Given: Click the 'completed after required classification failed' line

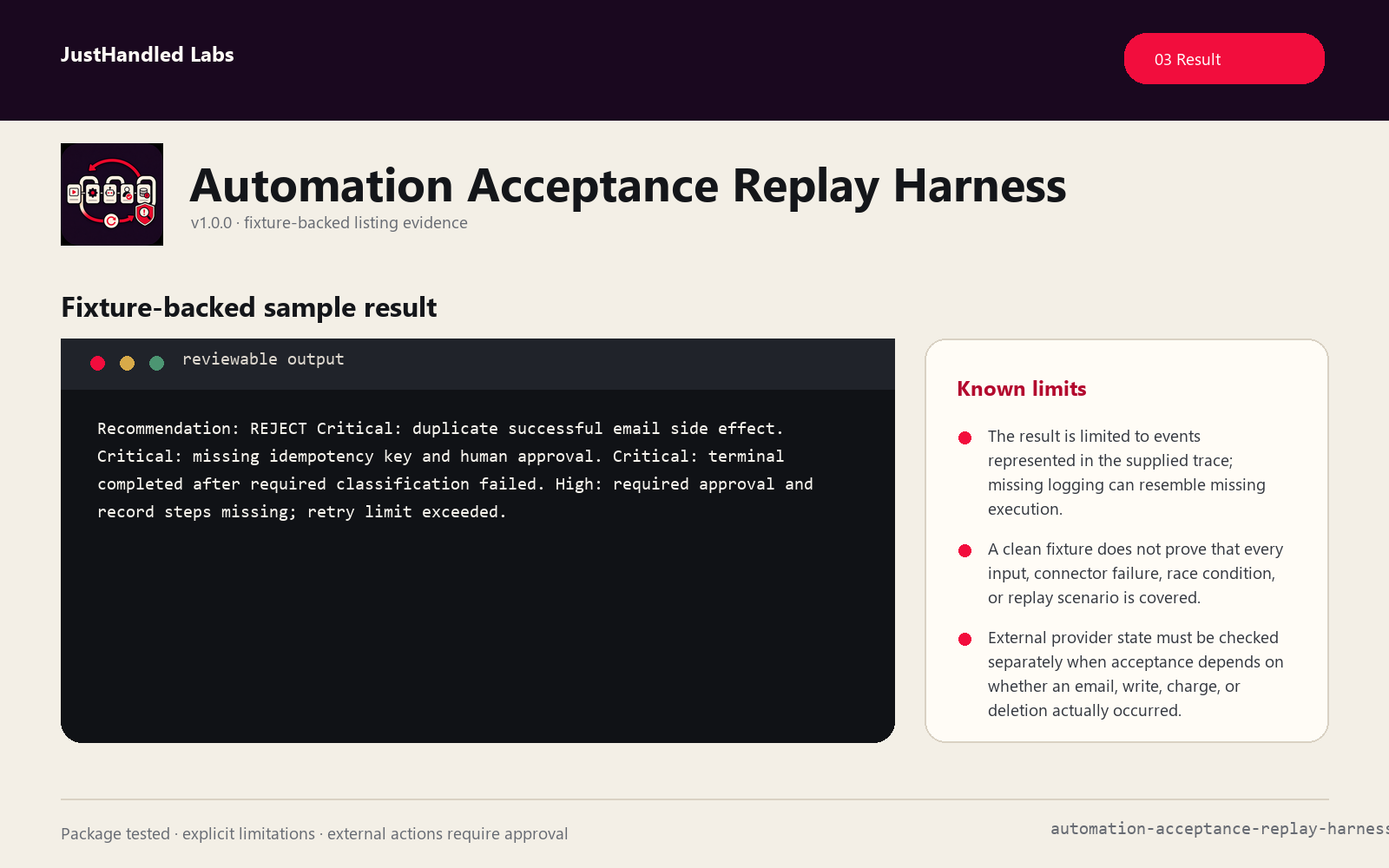Looking at the screenshot, I should [455, 484].
